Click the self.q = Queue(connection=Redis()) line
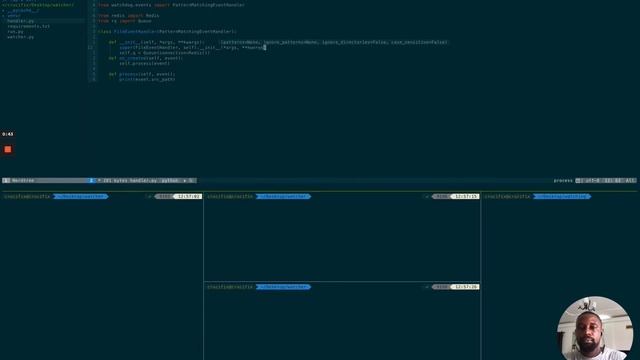640x360 pixels. 164,53
